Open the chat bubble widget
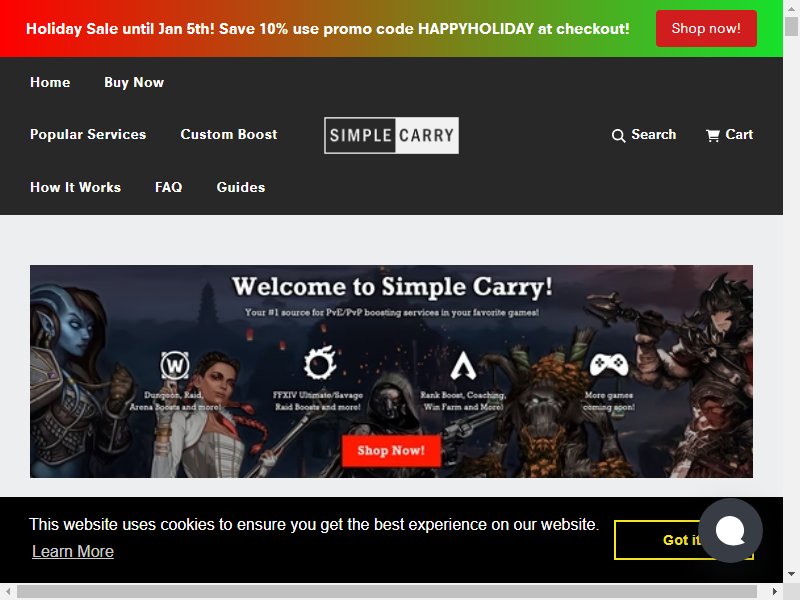Viewport: 800px width, 600px height. pyautogui.click(x=731, y=531)
